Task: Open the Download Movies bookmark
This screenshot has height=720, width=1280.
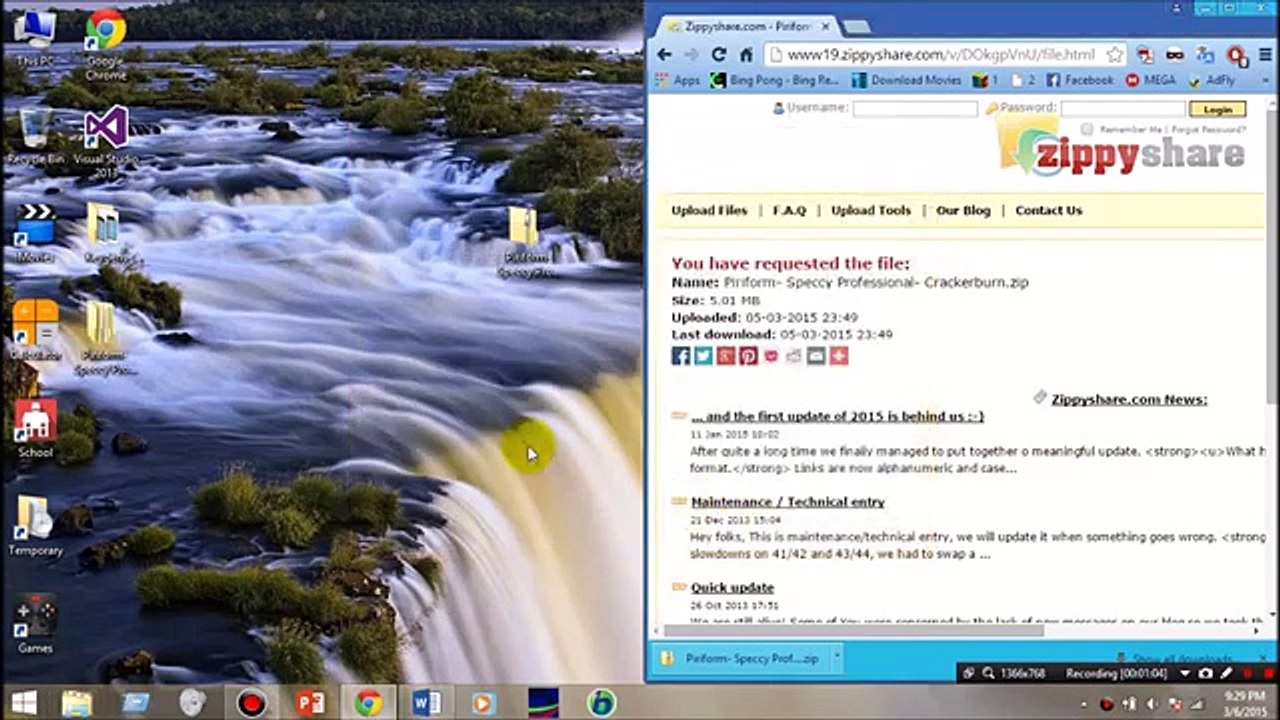Action: [x=906, y=80]
